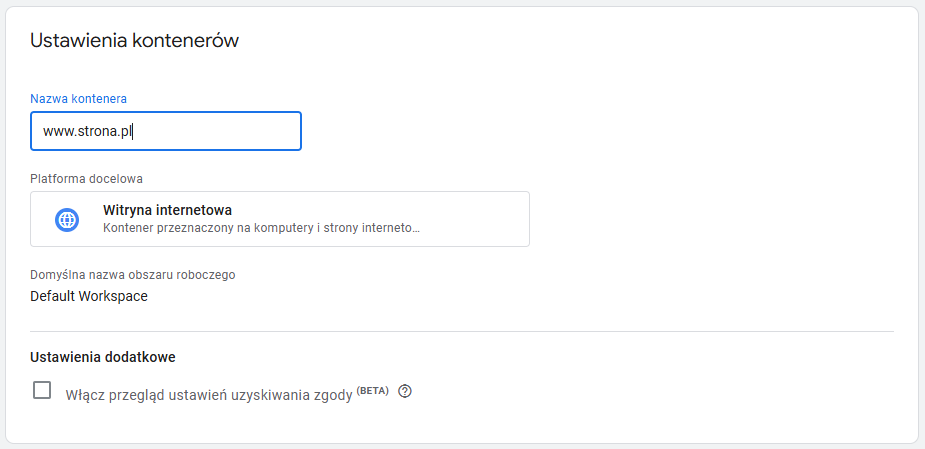Enable the consent settings overview checkbox
This screenshot has height=449, width=925.
(42, 390)
